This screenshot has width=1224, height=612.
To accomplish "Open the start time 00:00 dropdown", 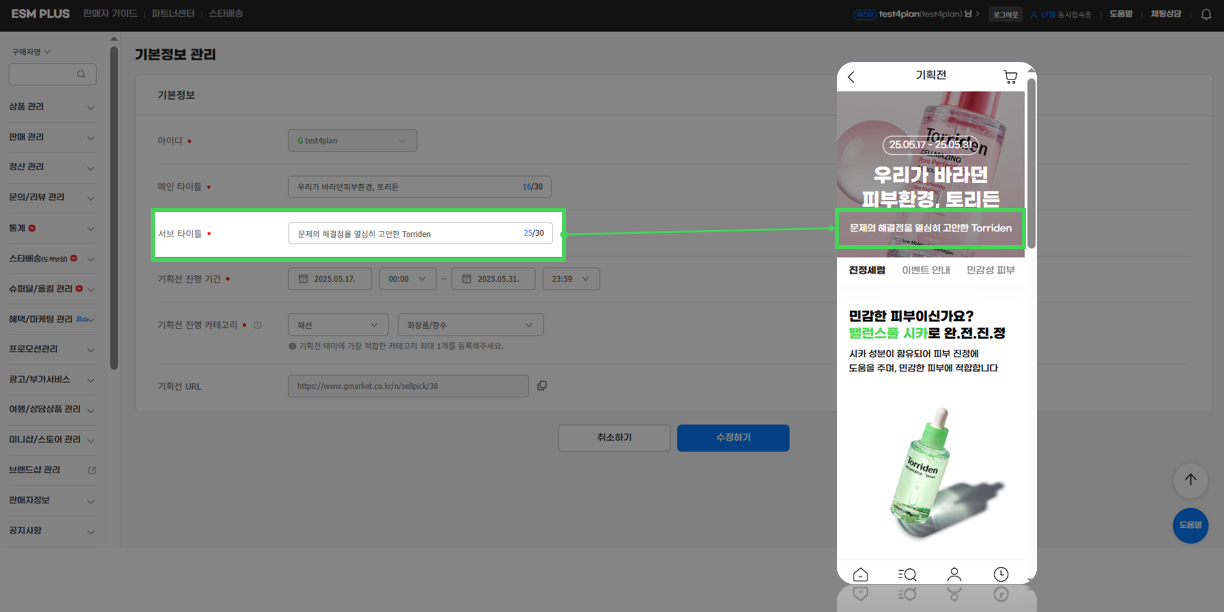I will [409, 279].
